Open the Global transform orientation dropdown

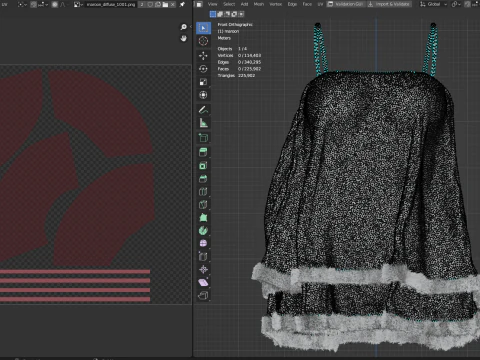tap(433, 4)
